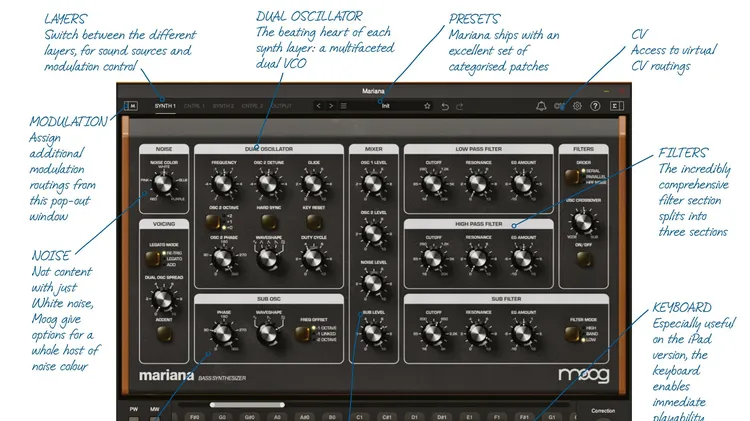
Task: Click the Low Pass Filter Cutoff knob
Action: (433, 184)
